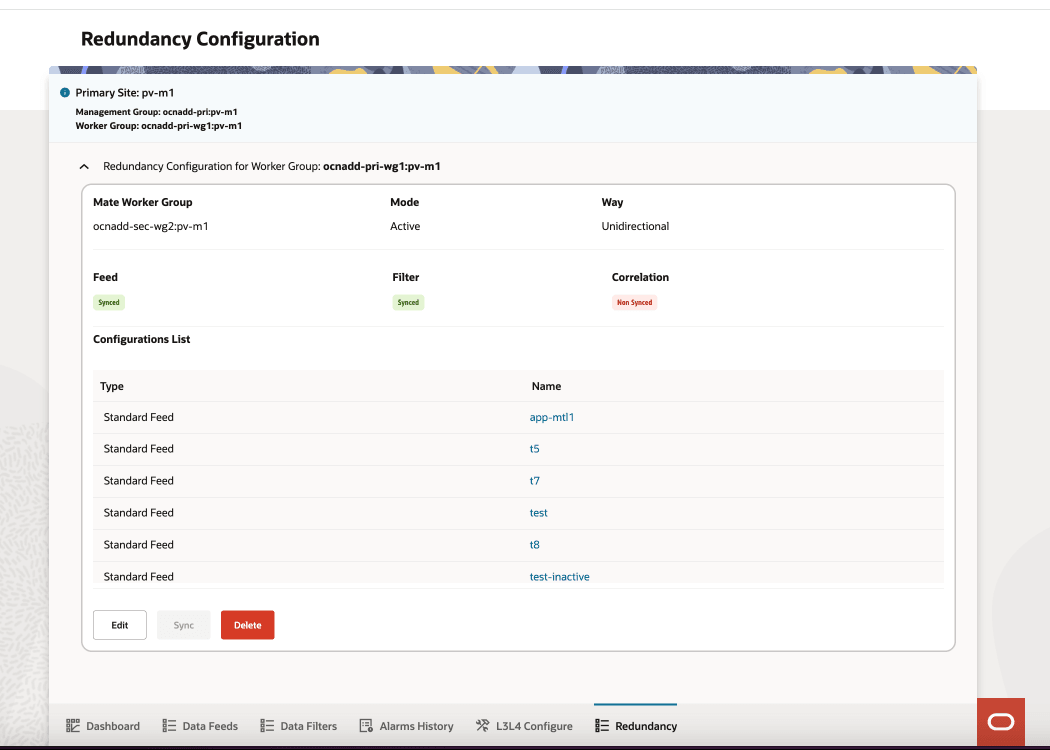Click the Redundancy Configuration page title
Image resolution: width=1050 pixels, height=750 pixels.
click(x=200, y=39)
